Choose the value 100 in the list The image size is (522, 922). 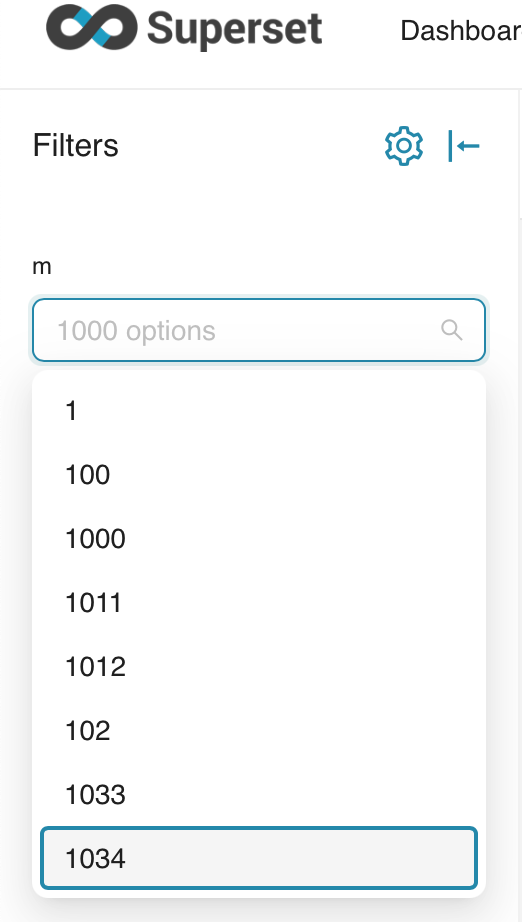259,475
